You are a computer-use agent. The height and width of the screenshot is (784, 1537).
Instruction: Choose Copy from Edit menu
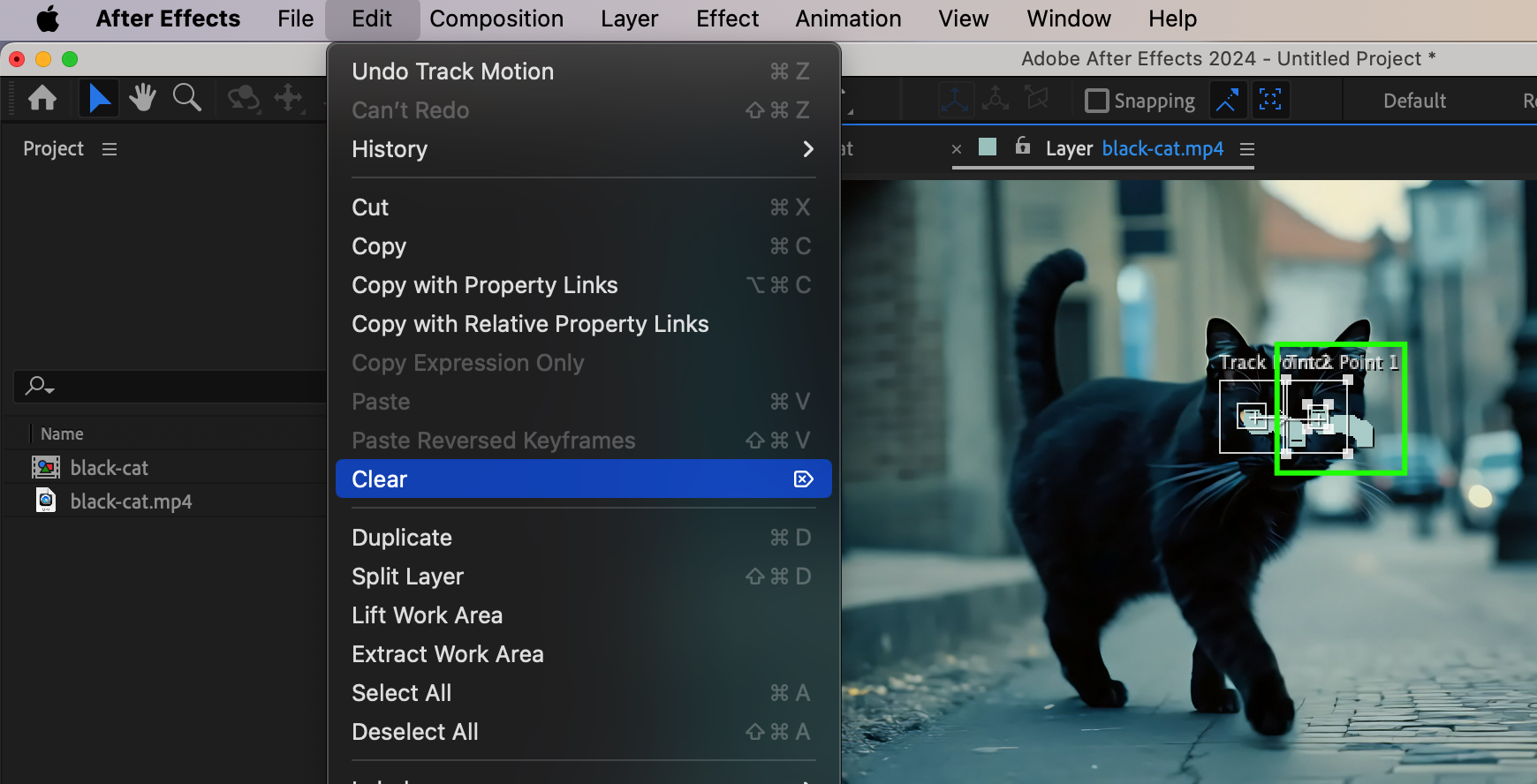584,246
